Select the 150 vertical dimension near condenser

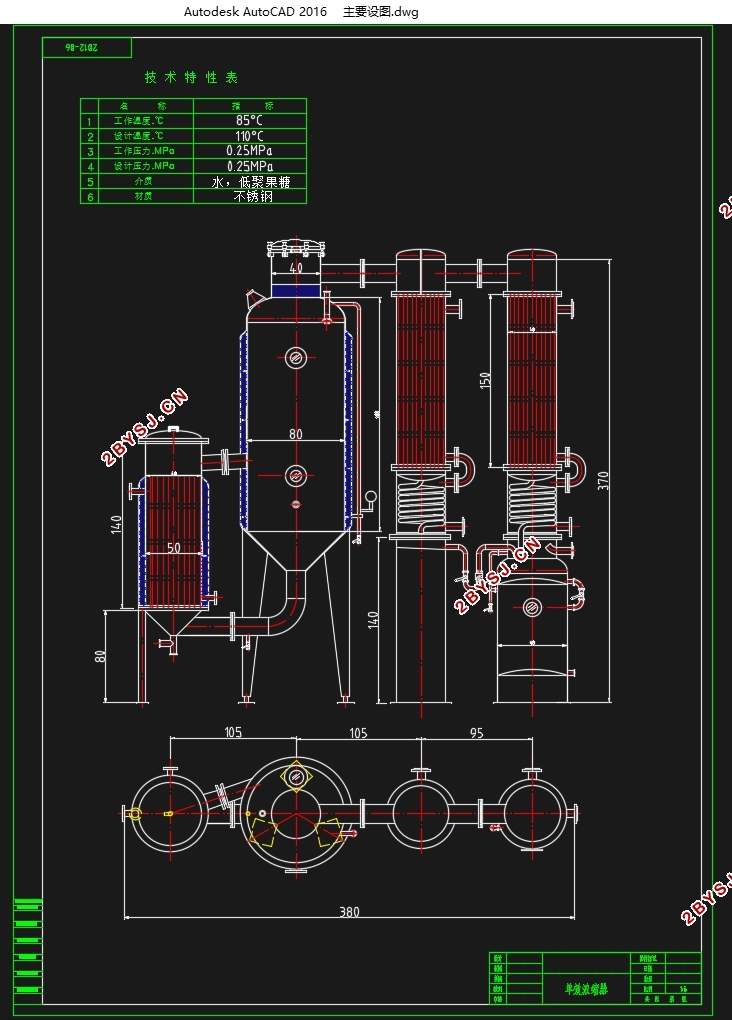click(x=485, y=381)
